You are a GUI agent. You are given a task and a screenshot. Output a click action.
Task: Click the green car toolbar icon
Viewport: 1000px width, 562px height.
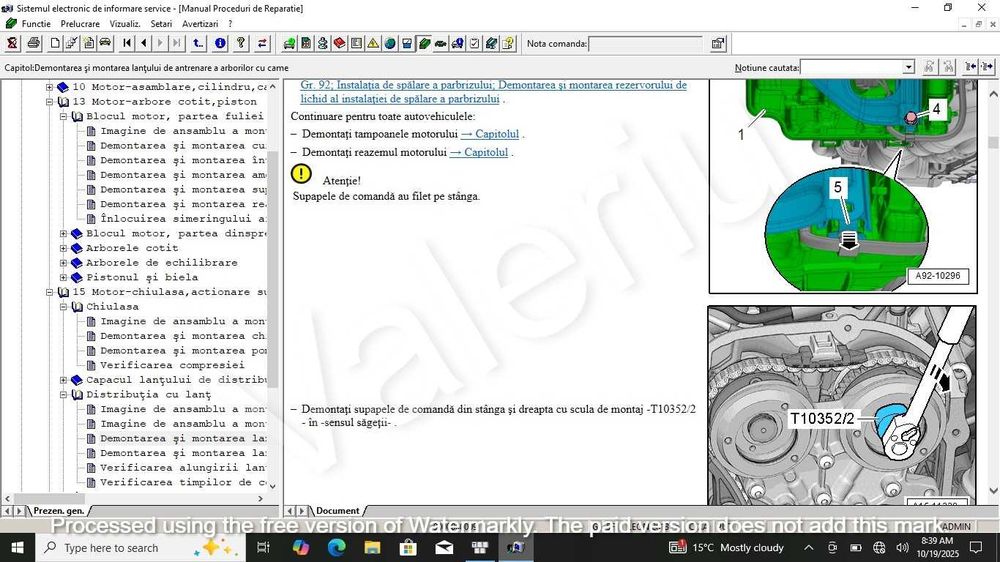click(x=289, y=43)
